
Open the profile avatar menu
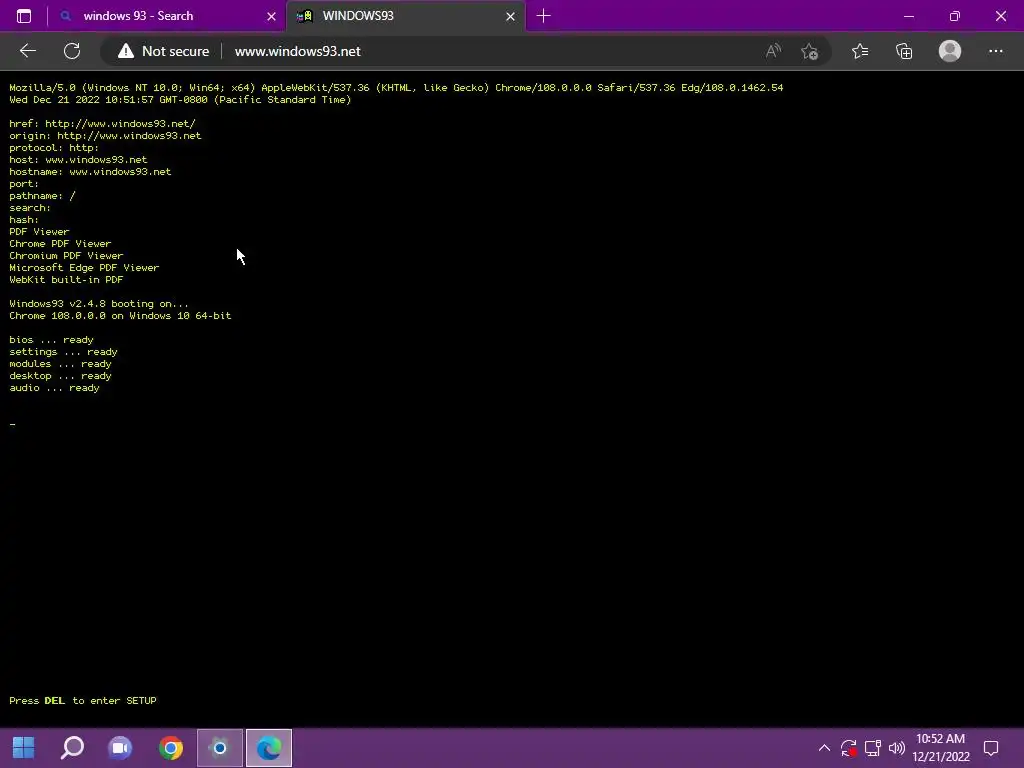[x=950, y=51]
